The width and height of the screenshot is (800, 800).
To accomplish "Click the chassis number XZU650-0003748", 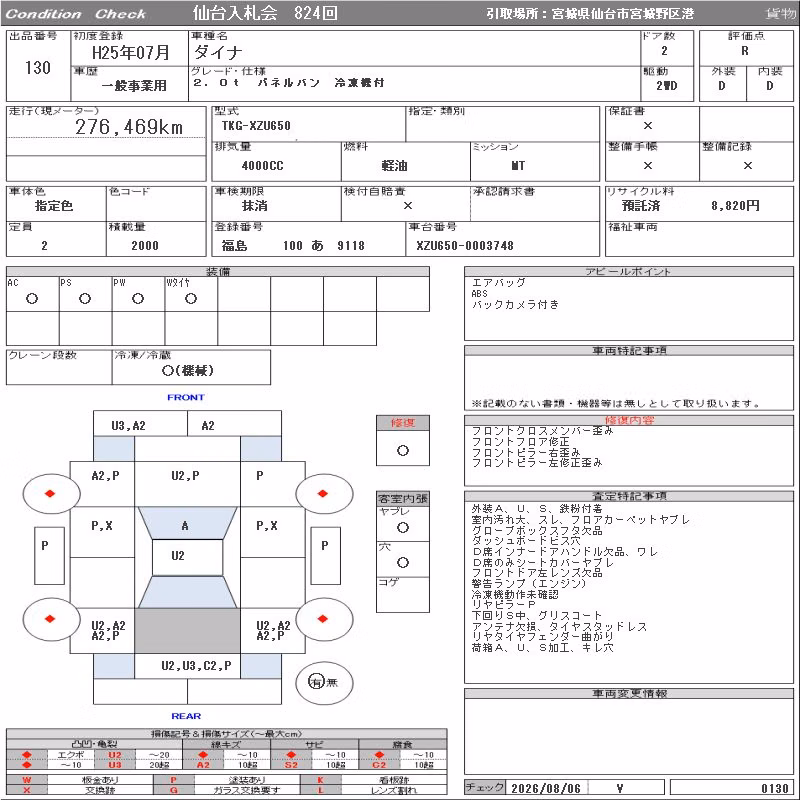I will coord(465,246).
